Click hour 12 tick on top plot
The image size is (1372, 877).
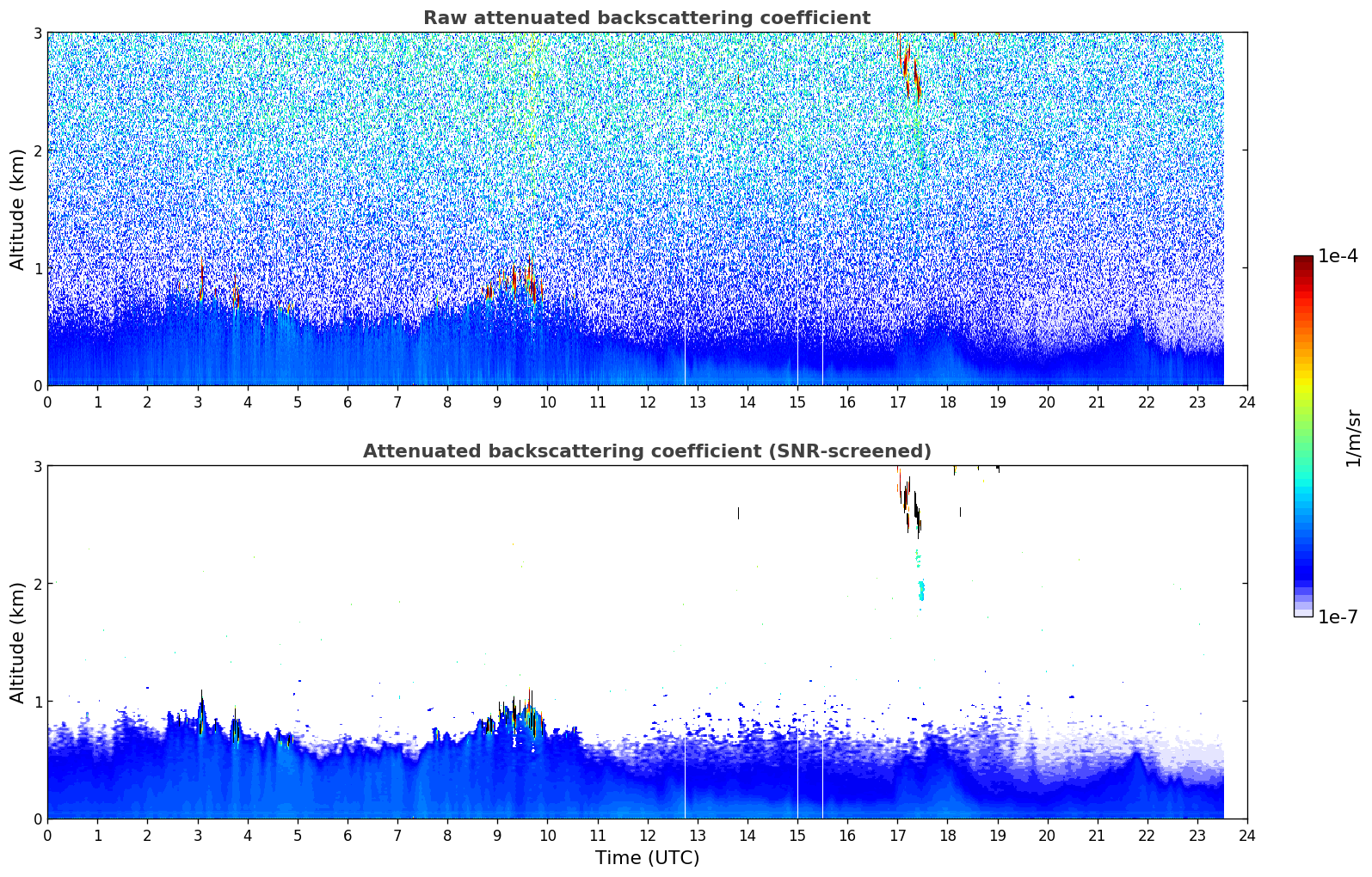tap(647, 402)
